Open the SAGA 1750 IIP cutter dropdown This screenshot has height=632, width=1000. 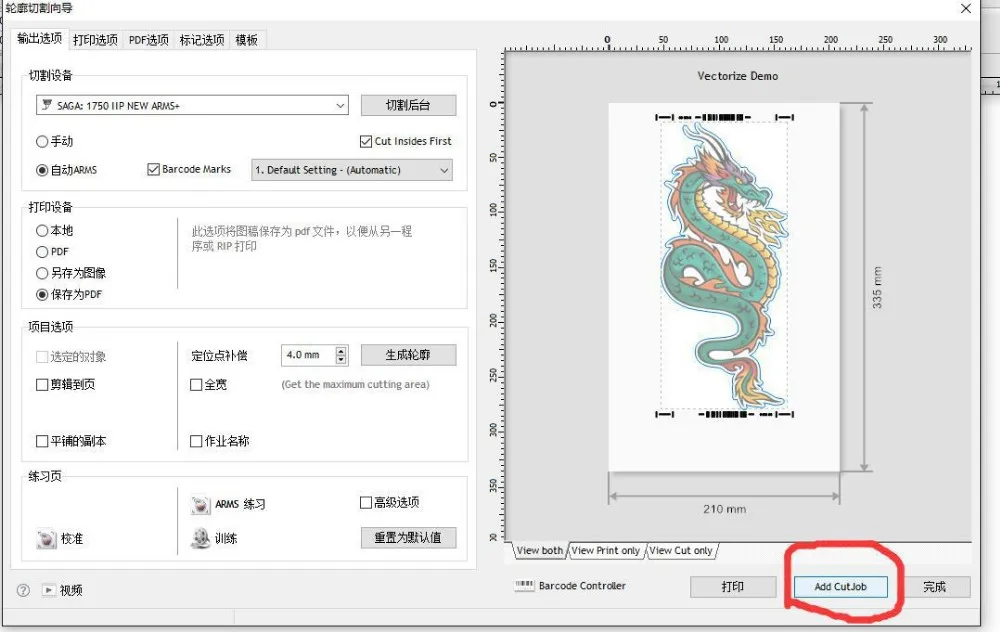click(192, 105)
